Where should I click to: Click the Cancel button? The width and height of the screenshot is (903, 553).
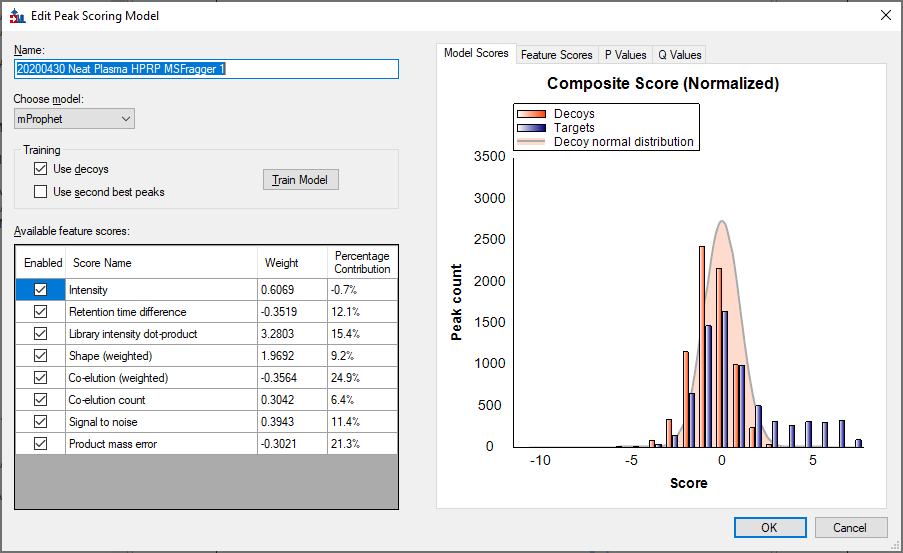click(850, 527)
